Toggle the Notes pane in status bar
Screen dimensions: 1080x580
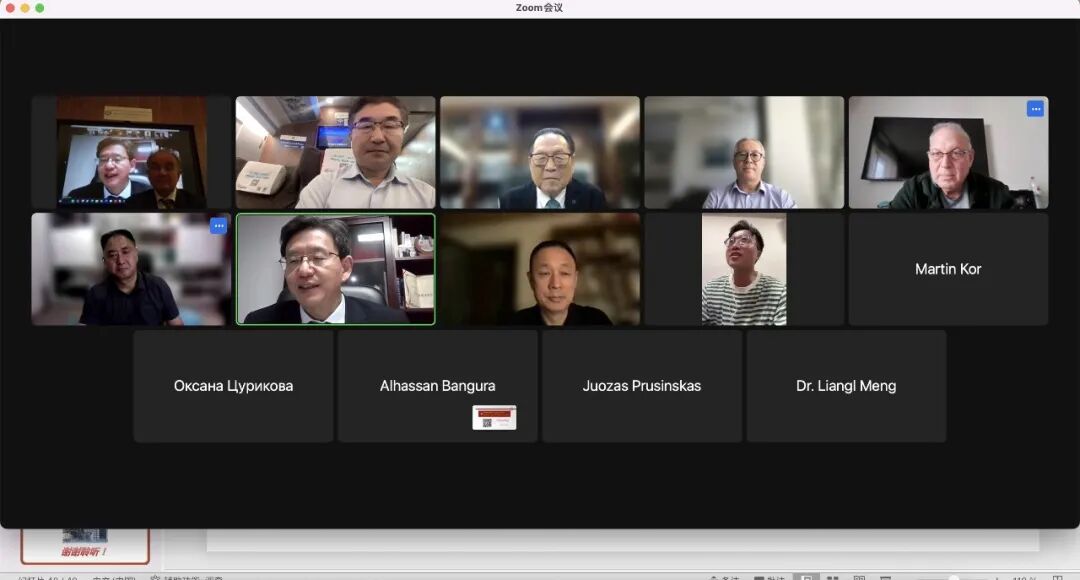724,577
